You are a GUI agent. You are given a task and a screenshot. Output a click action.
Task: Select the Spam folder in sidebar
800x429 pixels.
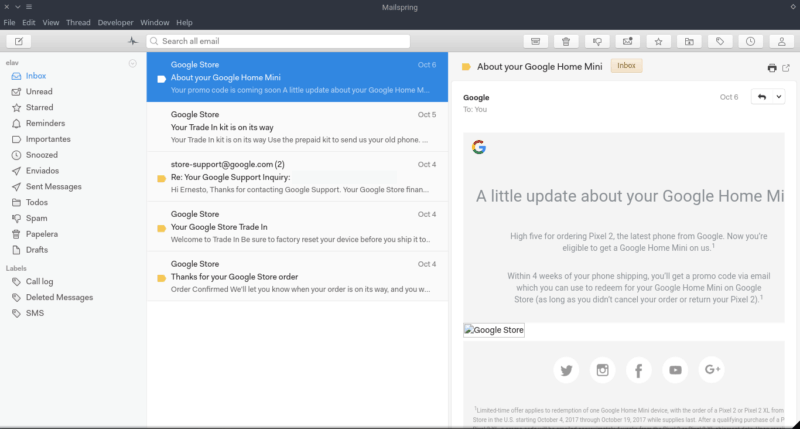36,217
